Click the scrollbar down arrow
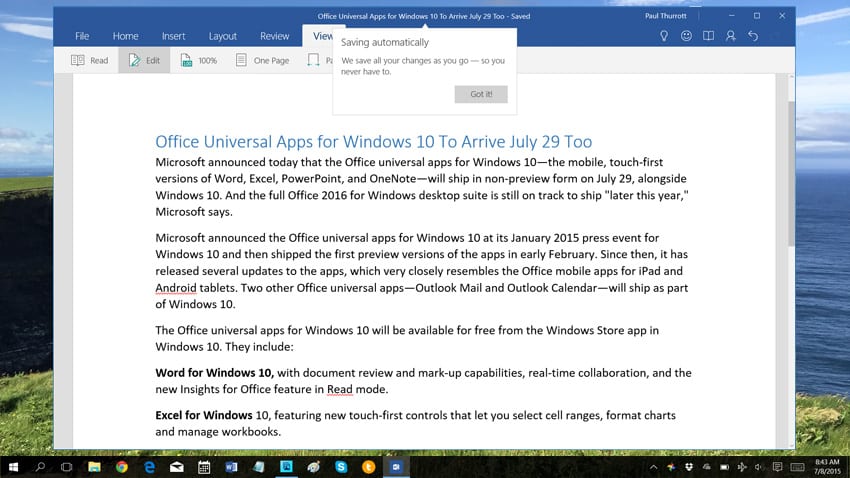 [x=791, y=445]
